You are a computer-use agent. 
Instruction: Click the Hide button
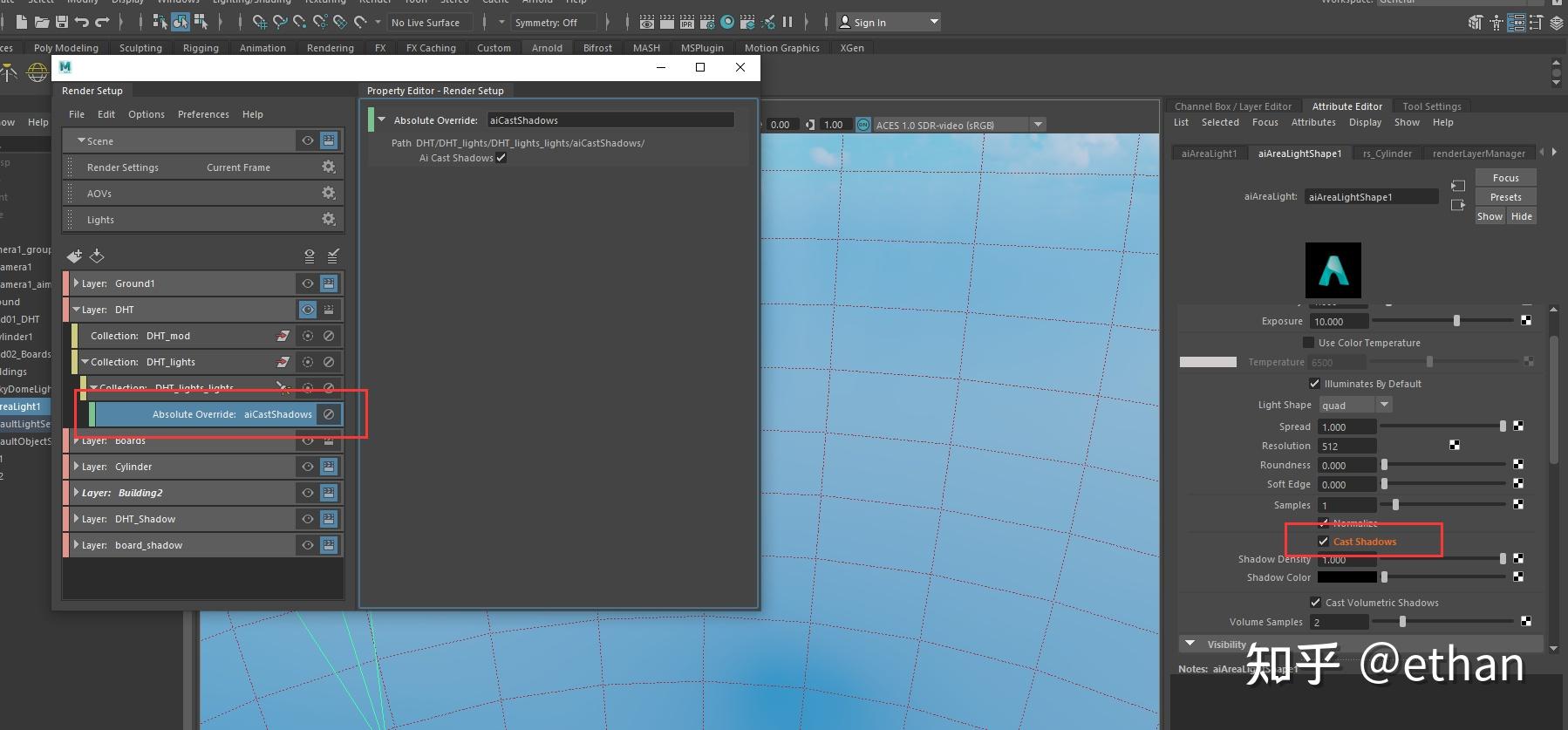1522,216
